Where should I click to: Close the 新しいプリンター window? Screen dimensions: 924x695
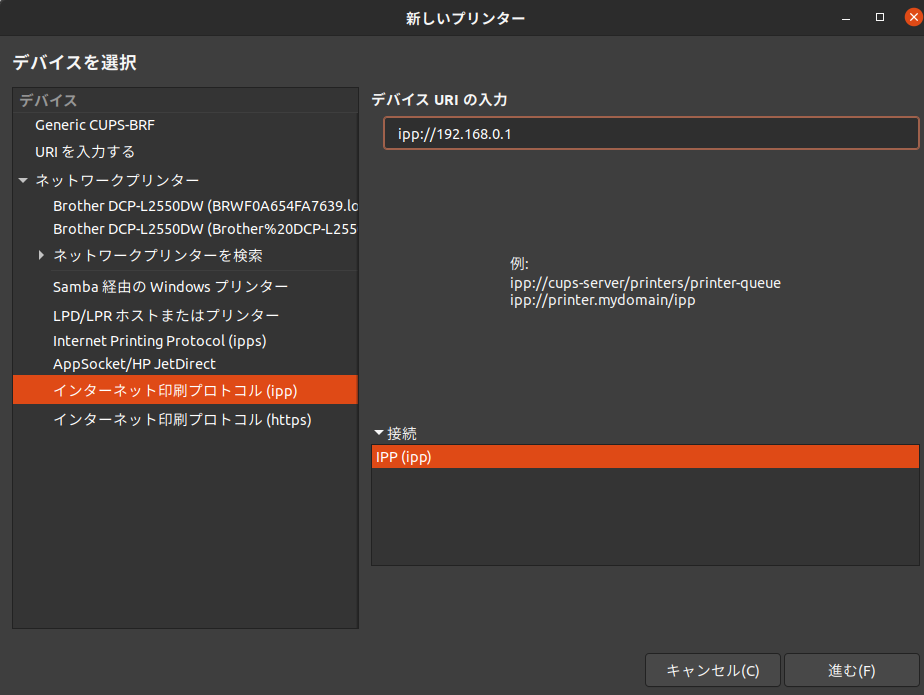[x=911, y=17]
